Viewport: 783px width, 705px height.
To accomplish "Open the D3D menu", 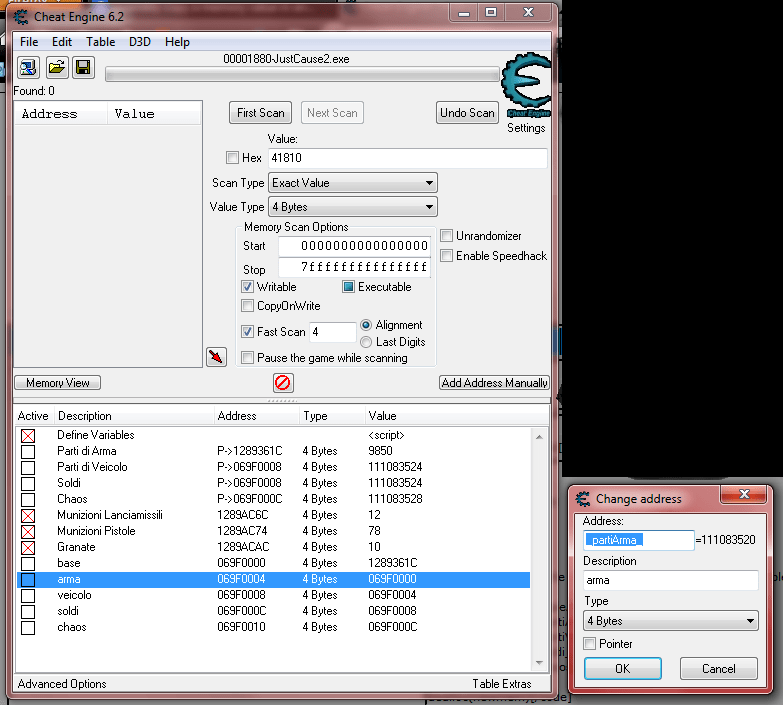I will (140, 42).
